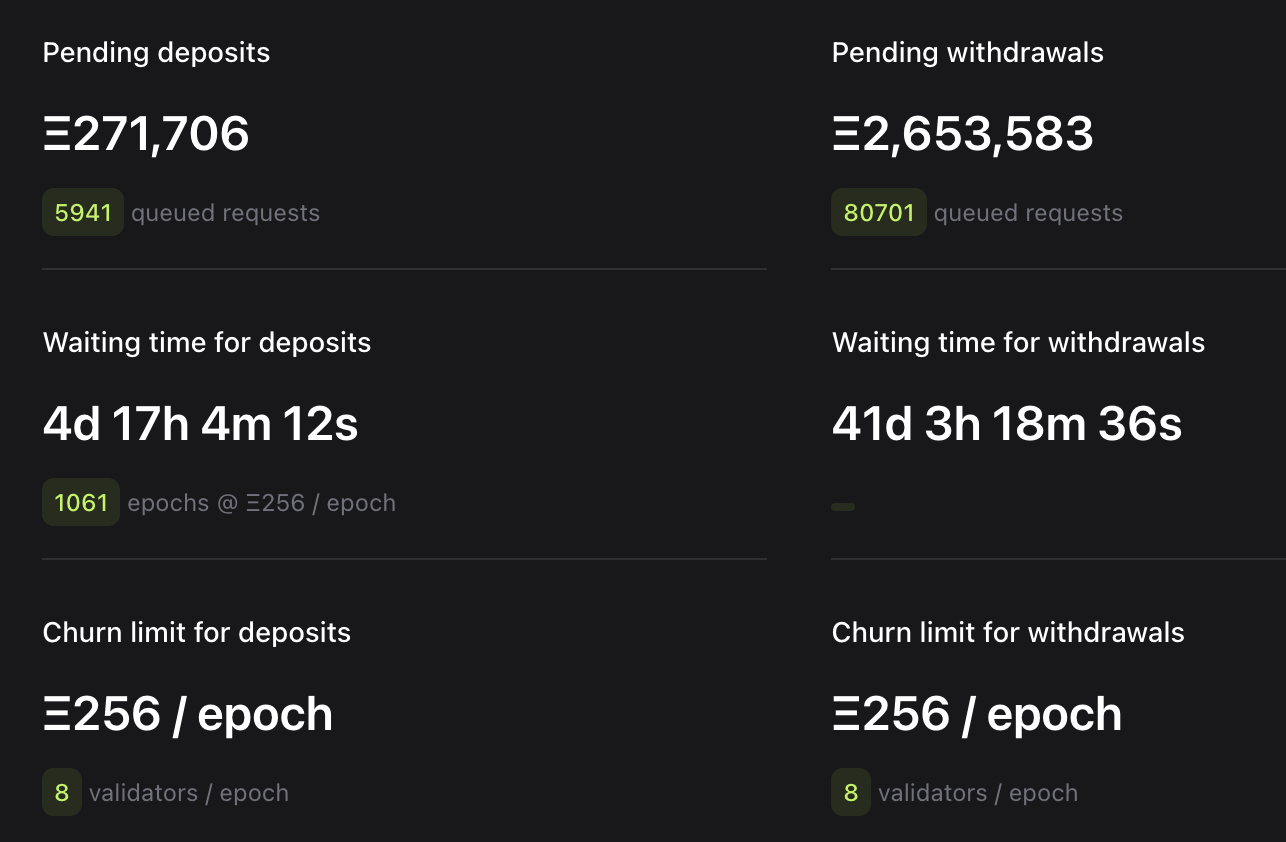Click the 5941 queued requests badge
Image resolution: width=1286 pixels, height=842 pixels.
click(83, 212)
